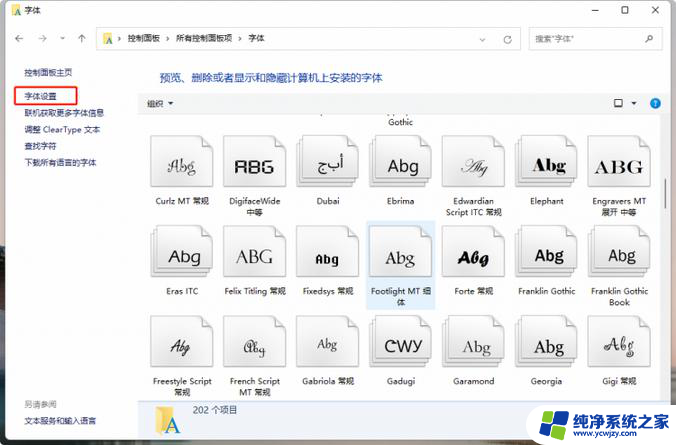Select the Garamond font family icon
676x445 pixels.
[473, 342]
